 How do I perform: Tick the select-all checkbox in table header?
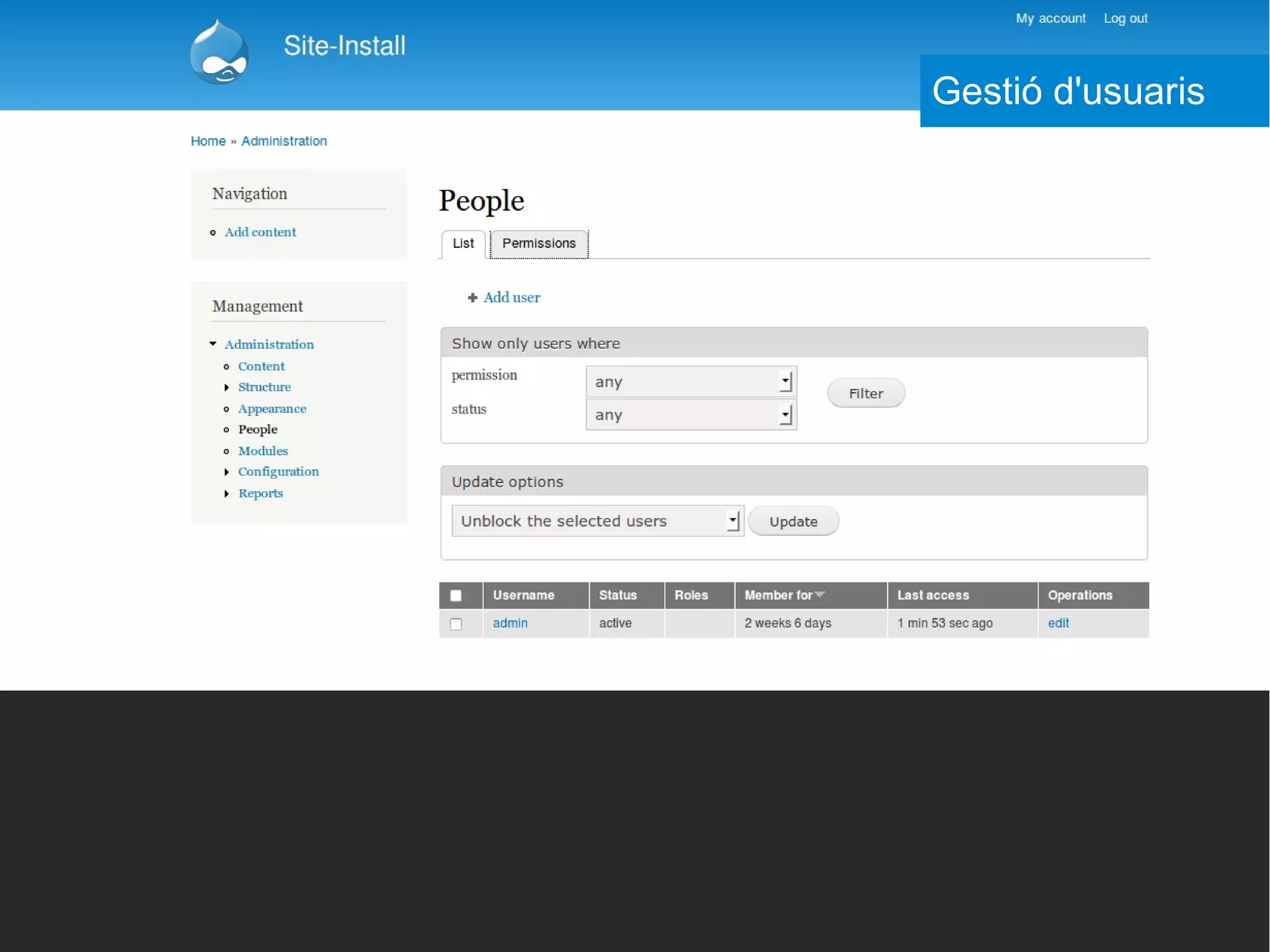[x=456, y=595]
